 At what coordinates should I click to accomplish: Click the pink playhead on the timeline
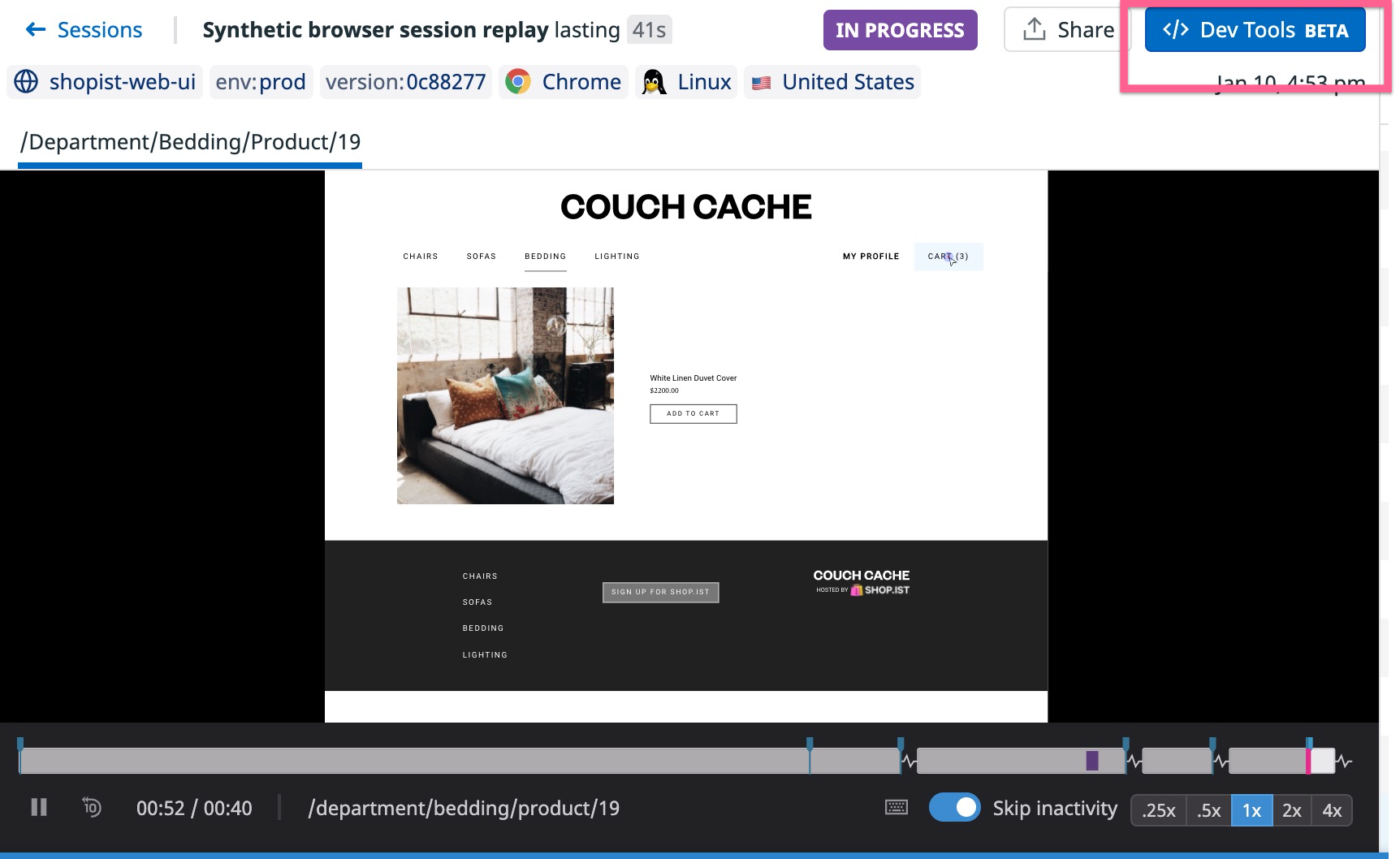pos(1308,761)
